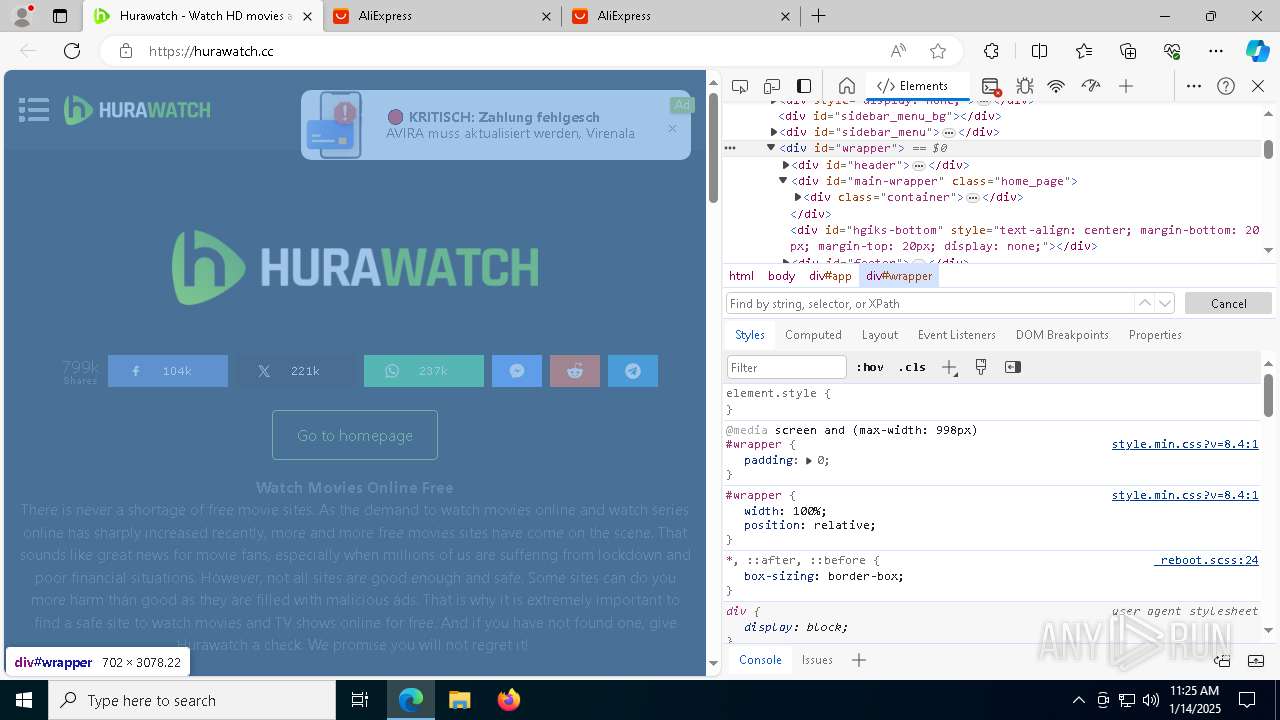This screenshot has width=1280, height=720.
Task: Open DevTools customize three-dots menu
Action: click(1194, 86)
